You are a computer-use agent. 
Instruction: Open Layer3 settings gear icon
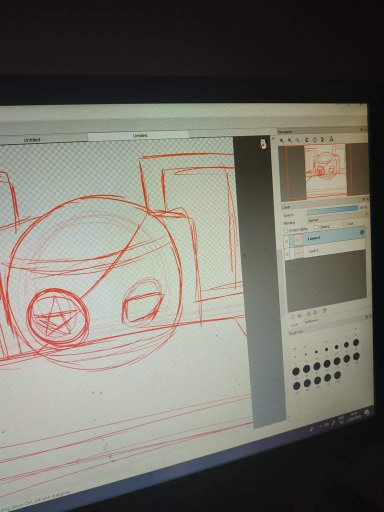(x=362, y=232)
